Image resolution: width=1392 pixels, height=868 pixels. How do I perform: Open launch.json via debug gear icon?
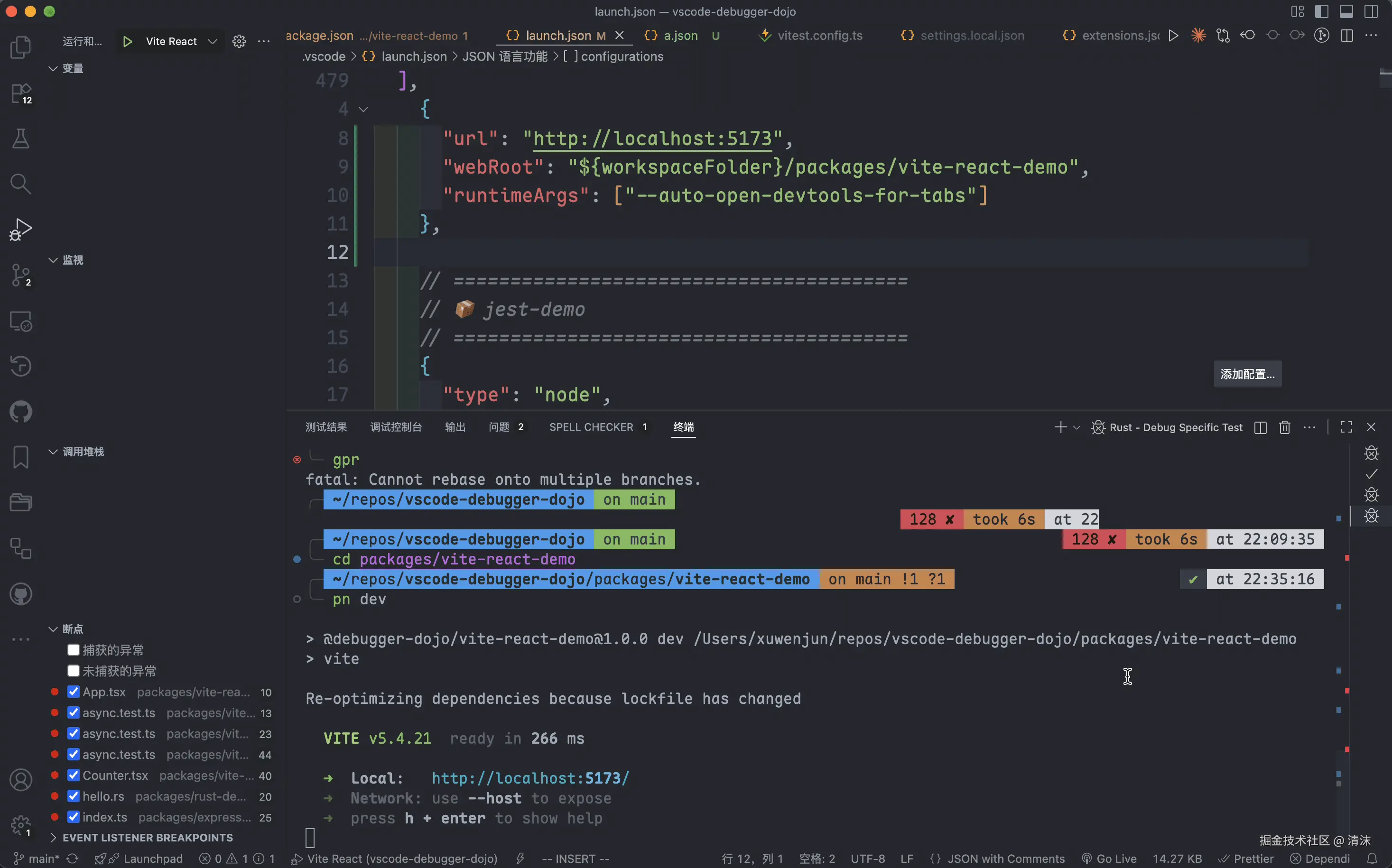[x=239, y=41]
